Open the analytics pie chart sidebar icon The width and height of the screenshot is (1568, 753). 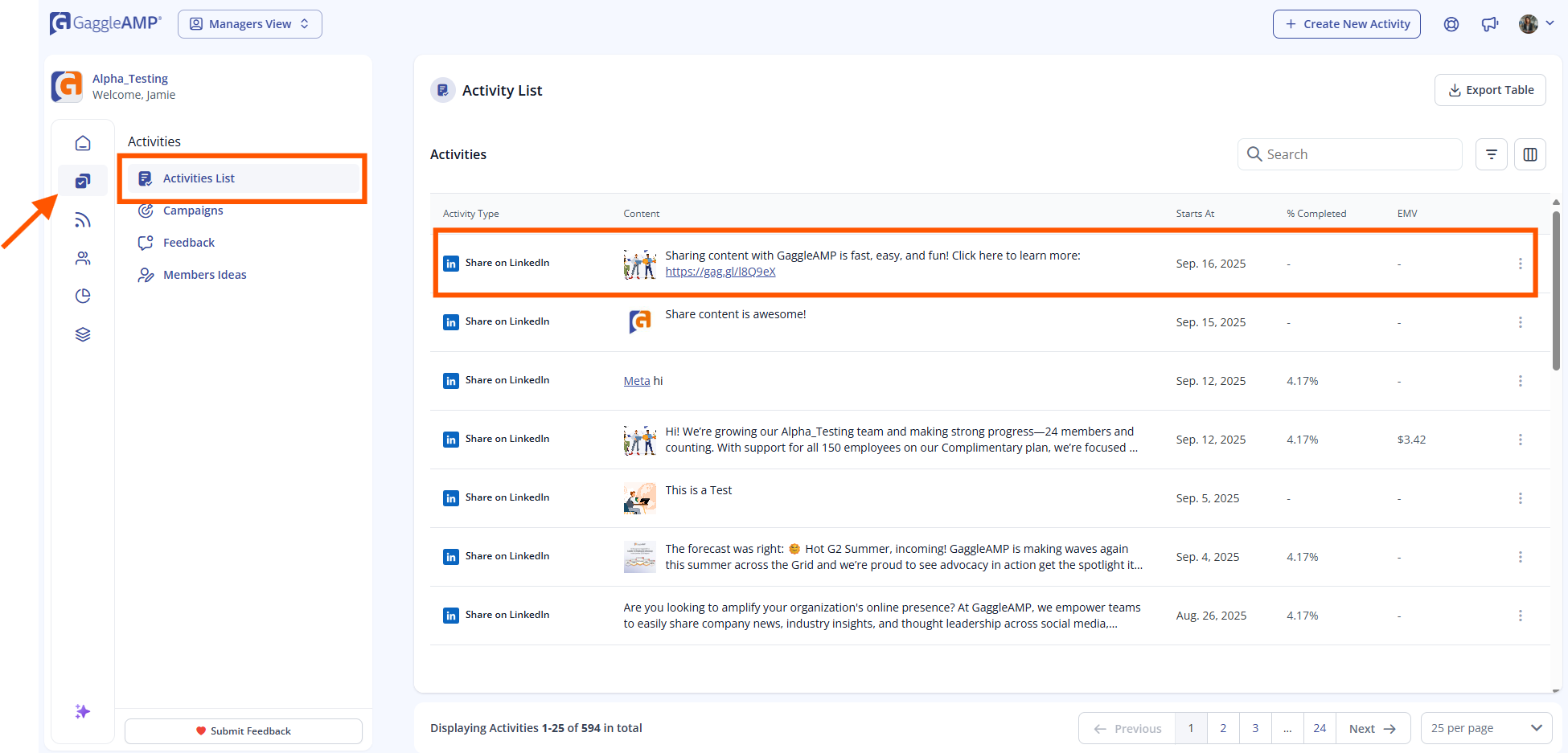click(x=83, y=296)
